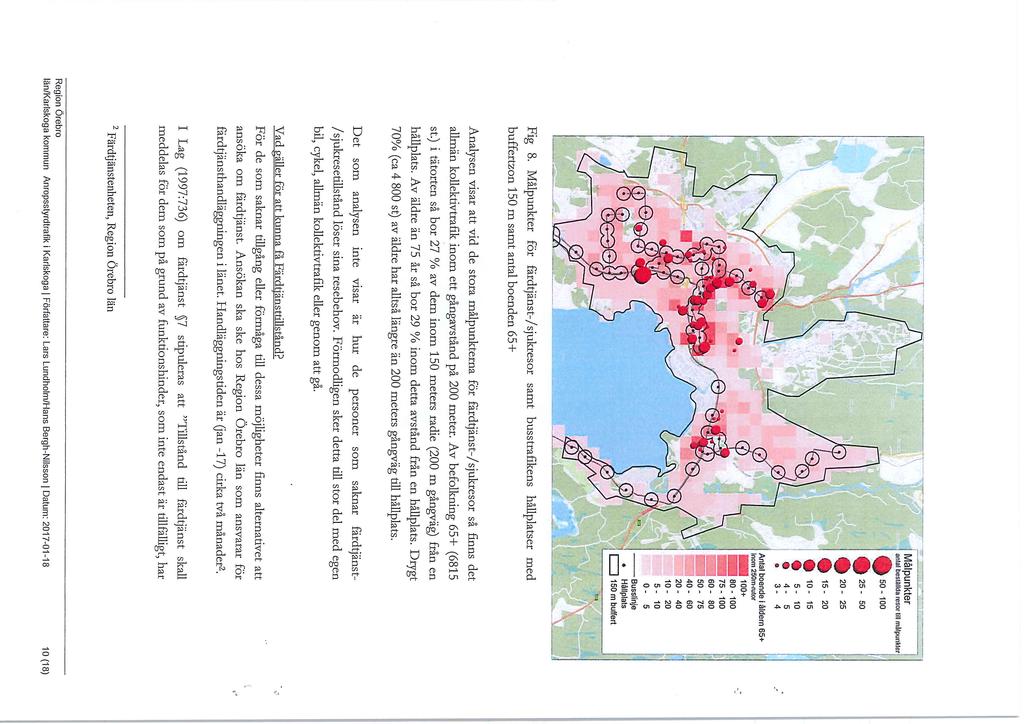
Task: Click the 150 m buffert rectangle symbol
Action: coord(614,565)
